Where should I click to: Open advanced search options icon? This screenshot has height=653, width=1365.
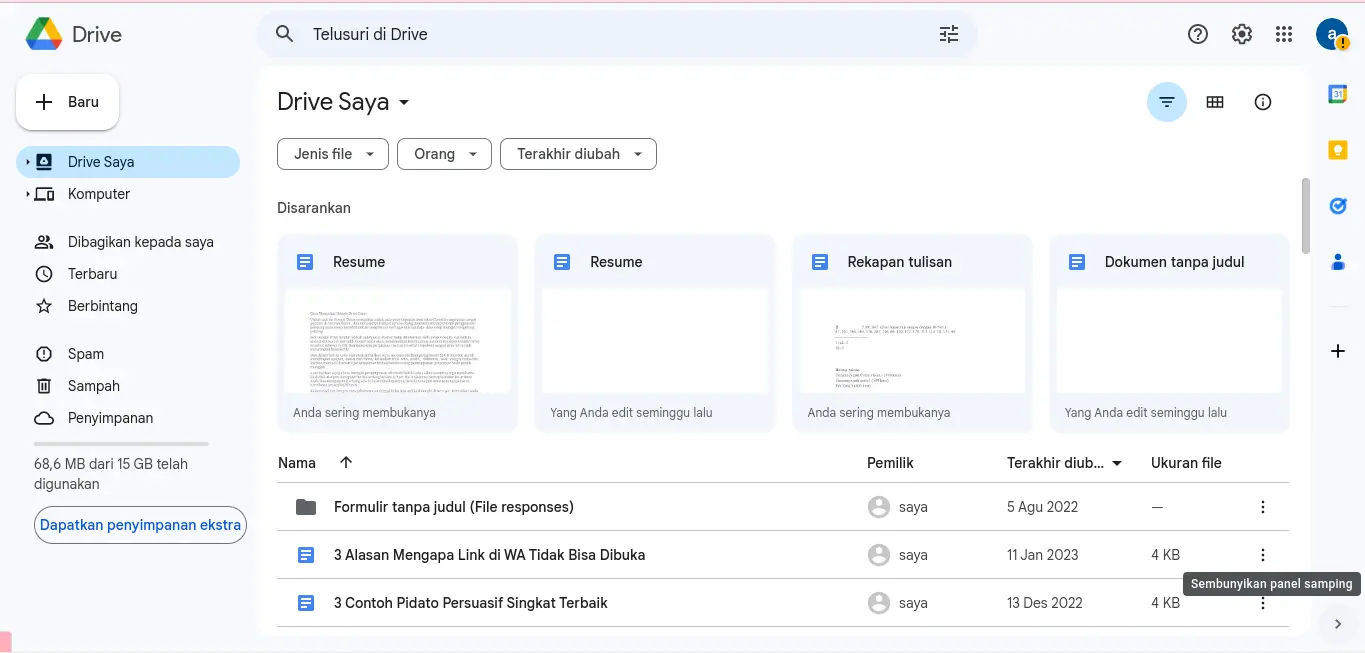[949, 34]
